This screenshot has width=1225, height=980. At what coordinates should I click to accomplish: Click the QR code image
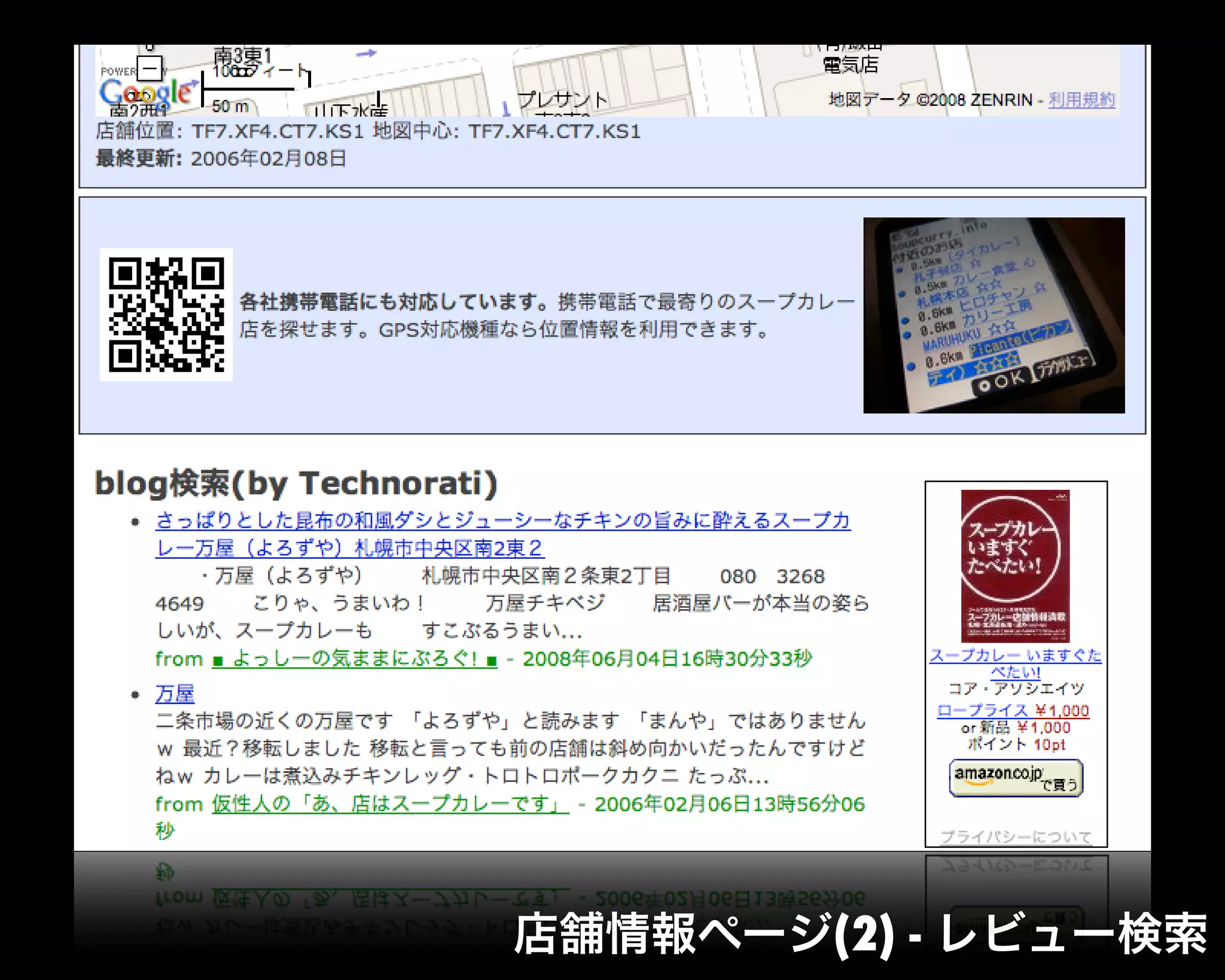coord(166,314)
